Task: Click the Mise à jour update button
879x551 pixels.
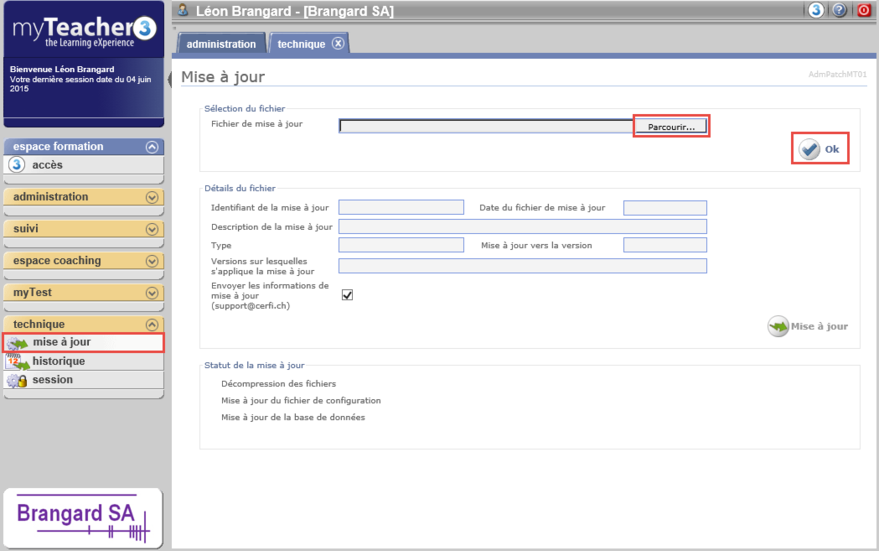Action: point(808,326)
